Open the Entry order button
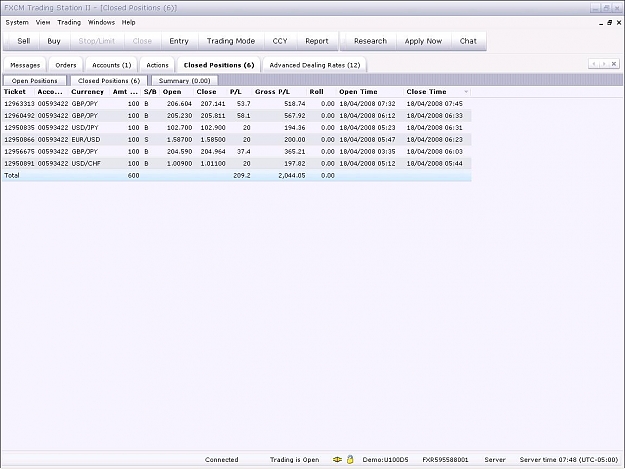 [179, 41]
